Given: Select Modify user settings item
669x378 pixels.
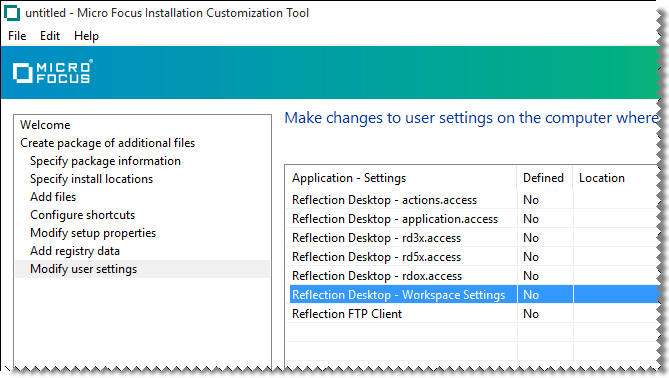Looking at the screenshot, I should (143, 269).
